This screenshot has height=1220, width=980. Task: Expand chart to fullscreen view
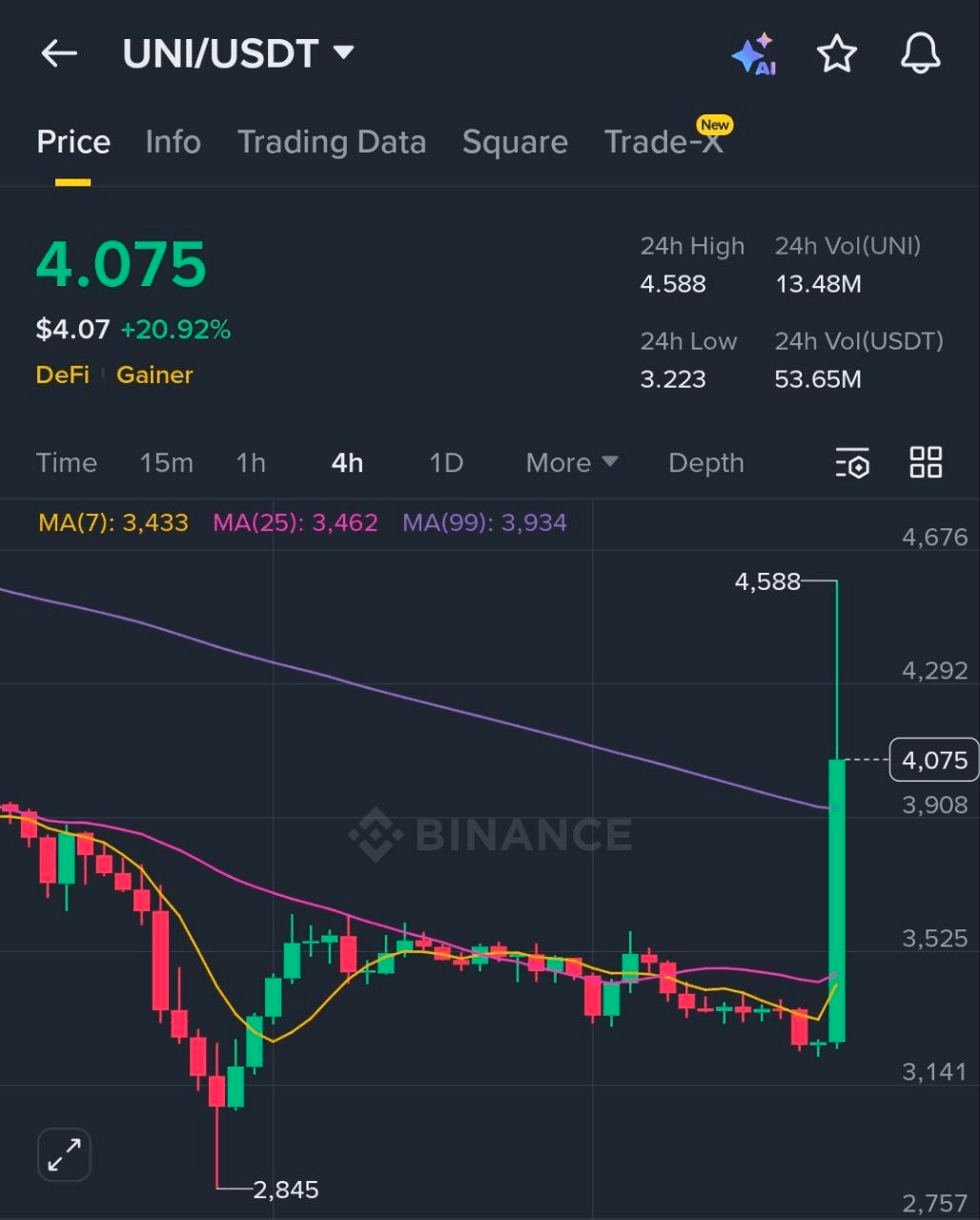tap(64, 1155)
